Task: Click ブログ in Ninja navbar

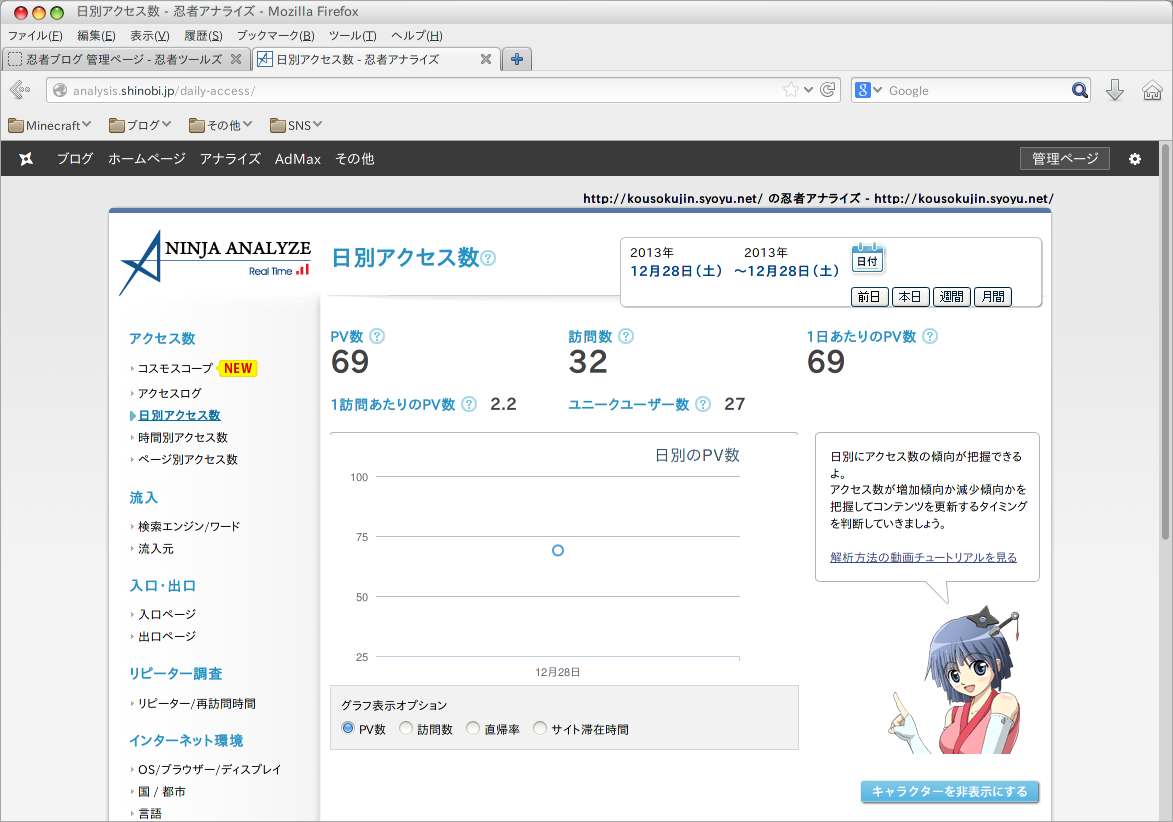Action: (x=75, y=159)
